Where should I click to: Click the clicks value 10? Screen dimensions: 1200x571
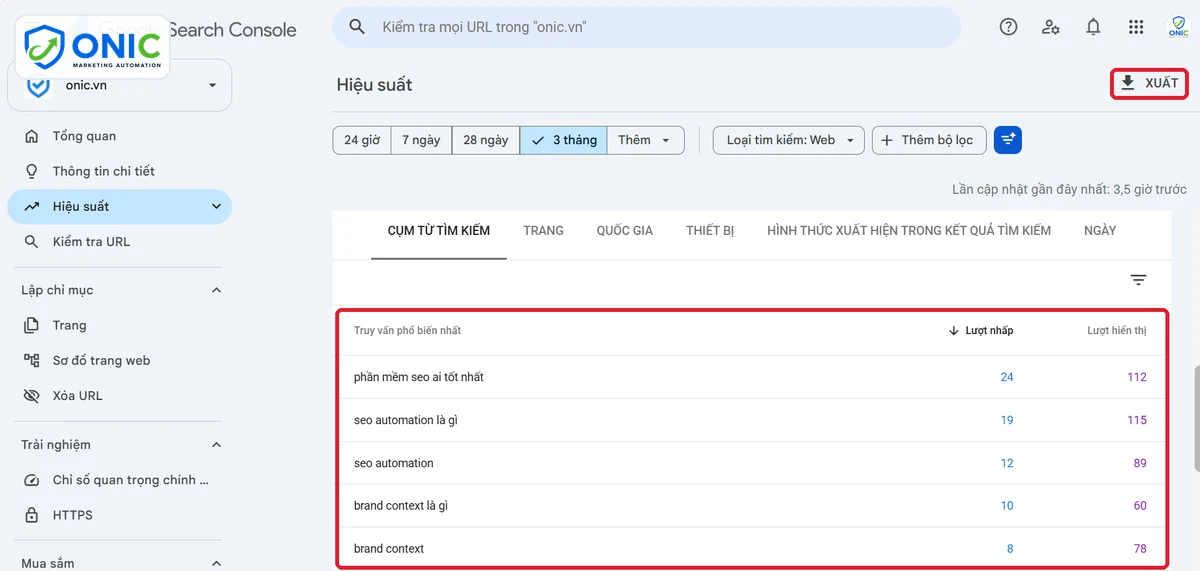coord(1007,506)
